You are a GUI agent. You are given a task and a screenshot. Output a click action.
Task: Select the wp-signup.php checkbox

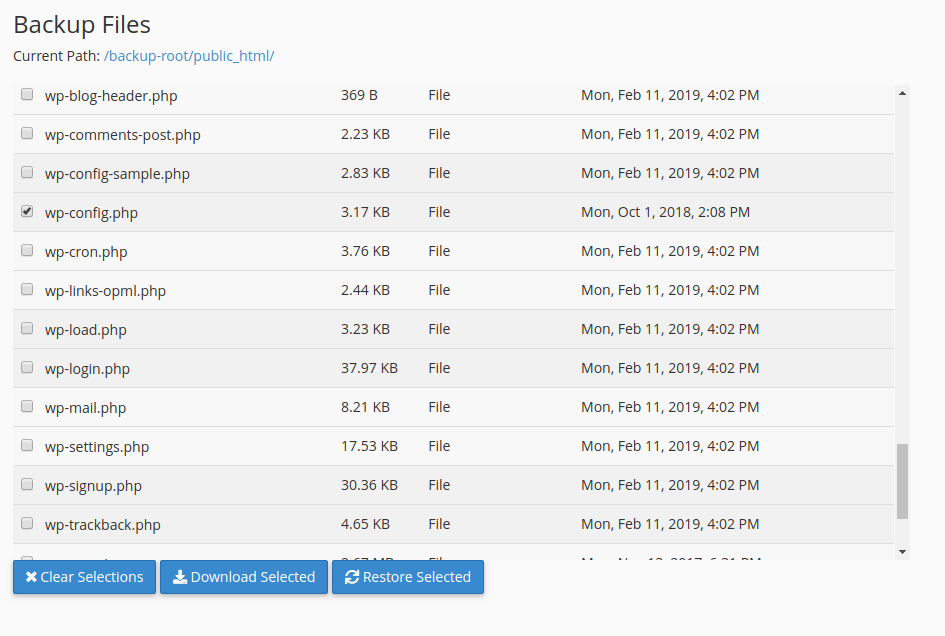pos(27,484)
